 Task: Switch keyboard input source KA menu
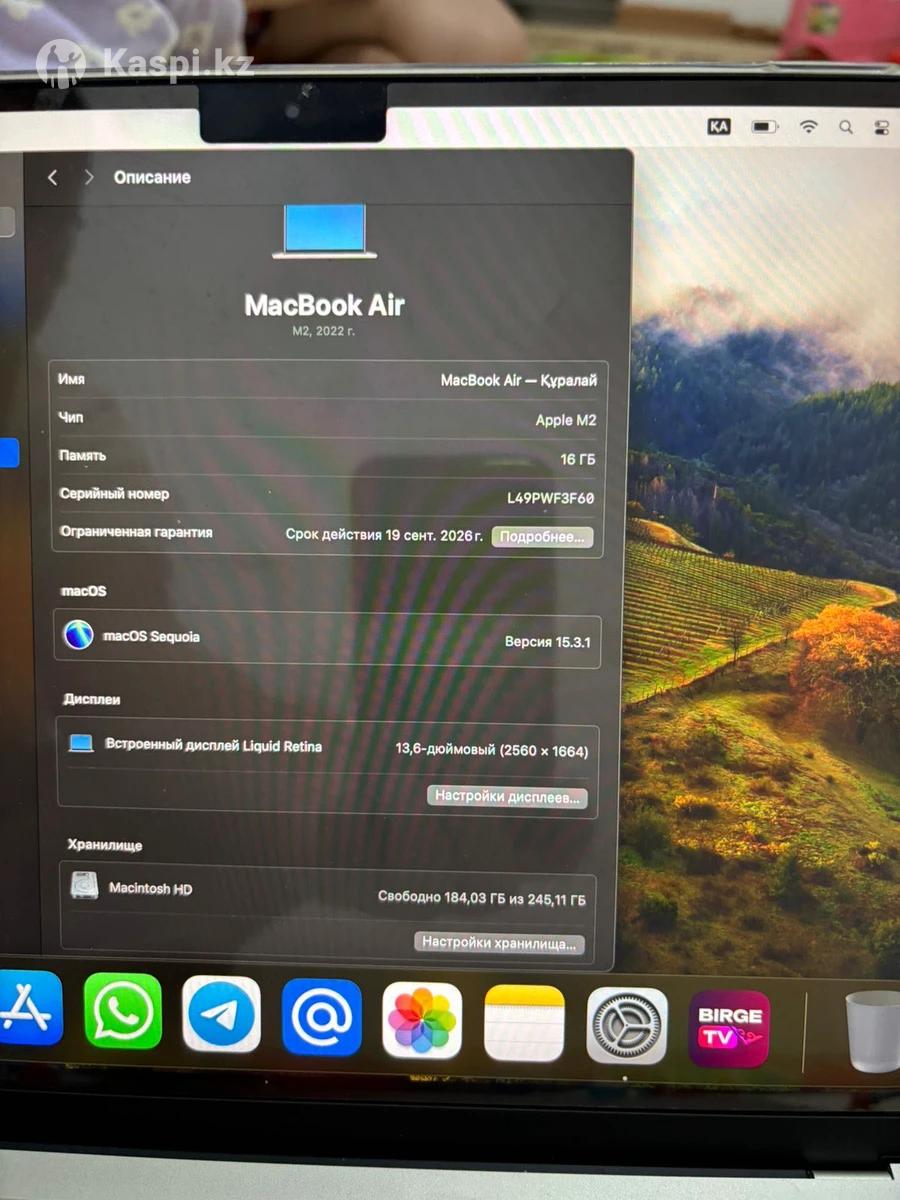[718, 126]
